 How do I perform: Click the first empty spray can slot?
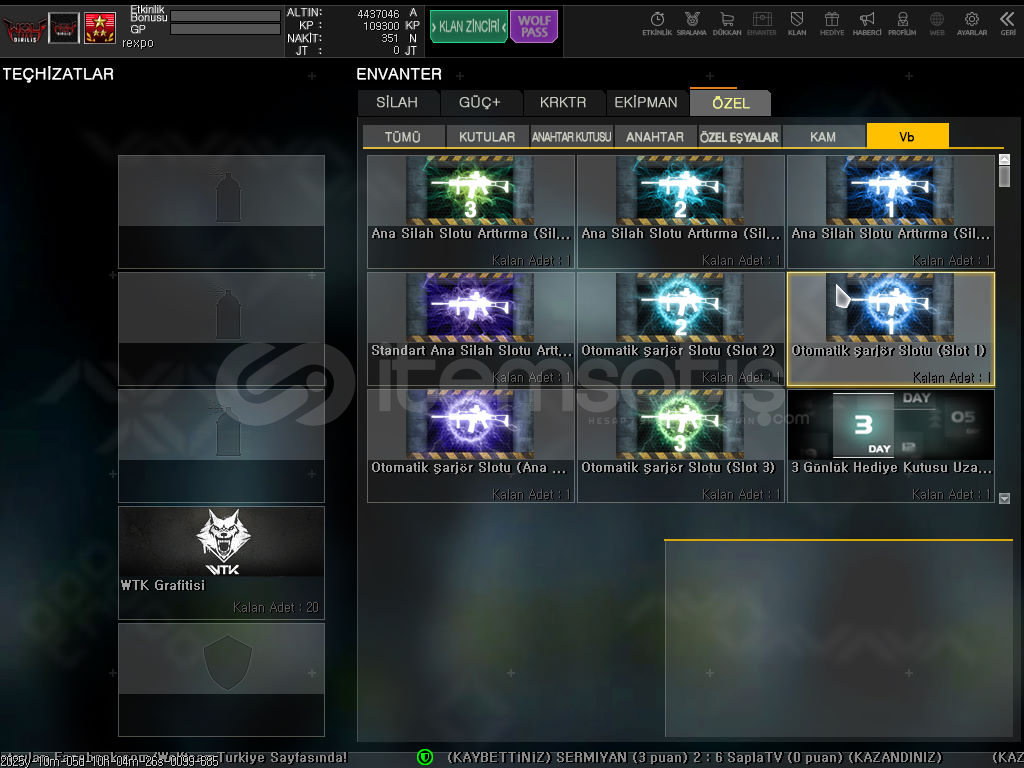221,212
